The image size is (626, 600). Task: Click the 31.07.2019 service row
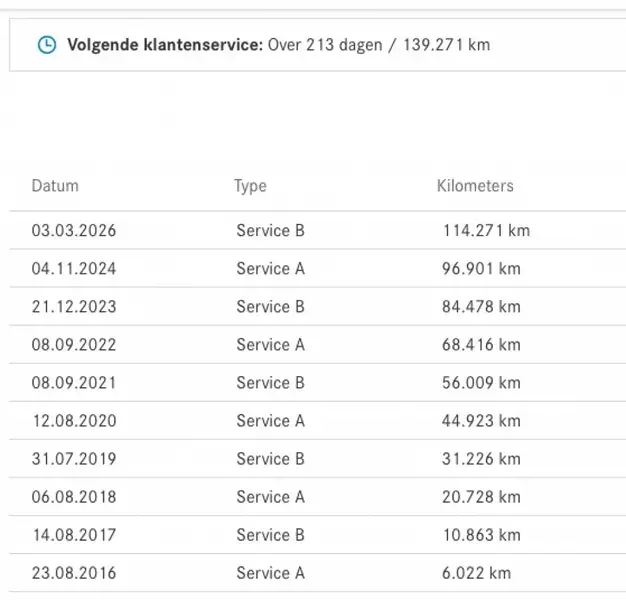tap(317, 459)
